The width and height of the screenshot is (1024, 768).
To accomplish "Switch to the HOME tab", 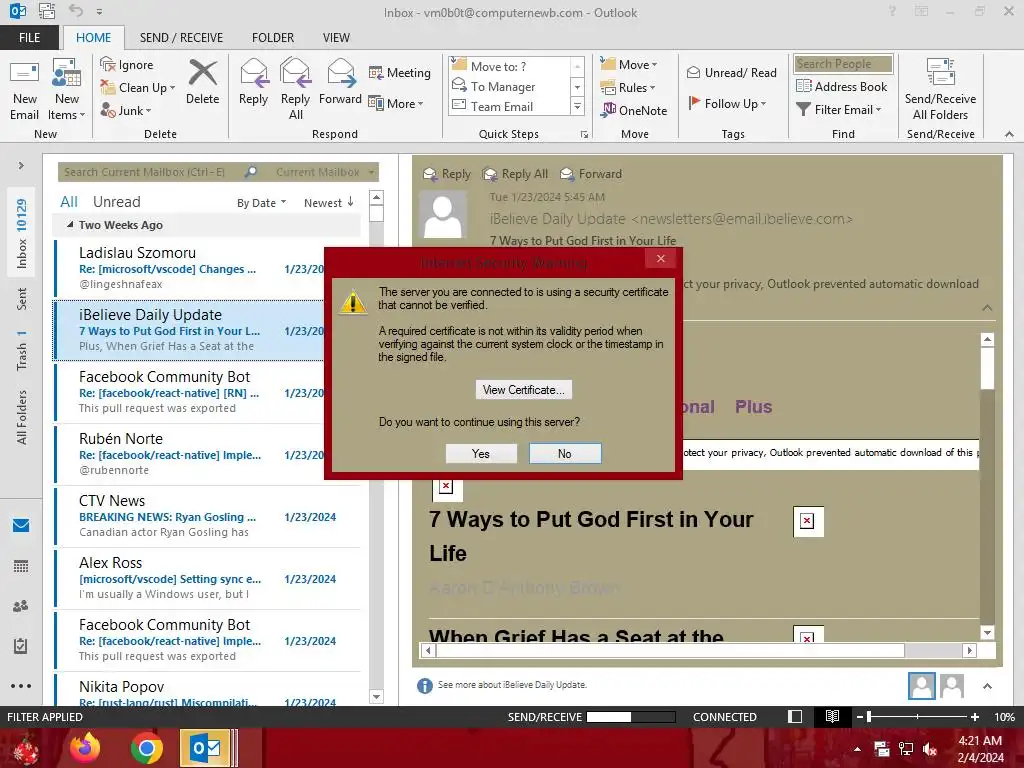I will click(93, 37).
